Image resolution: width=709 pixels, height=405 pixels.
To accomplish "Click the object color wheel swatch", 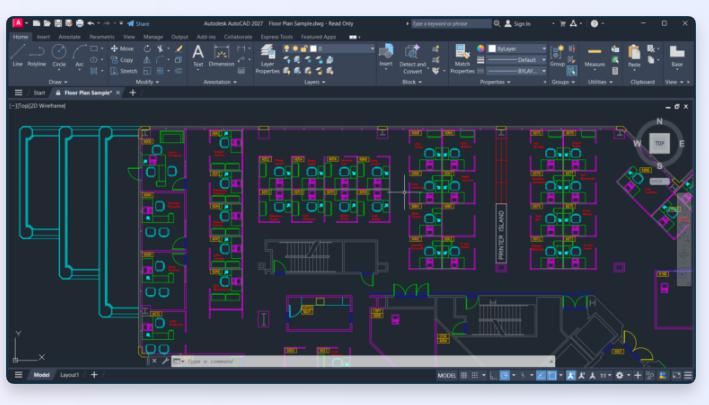I will click(480, 48).
